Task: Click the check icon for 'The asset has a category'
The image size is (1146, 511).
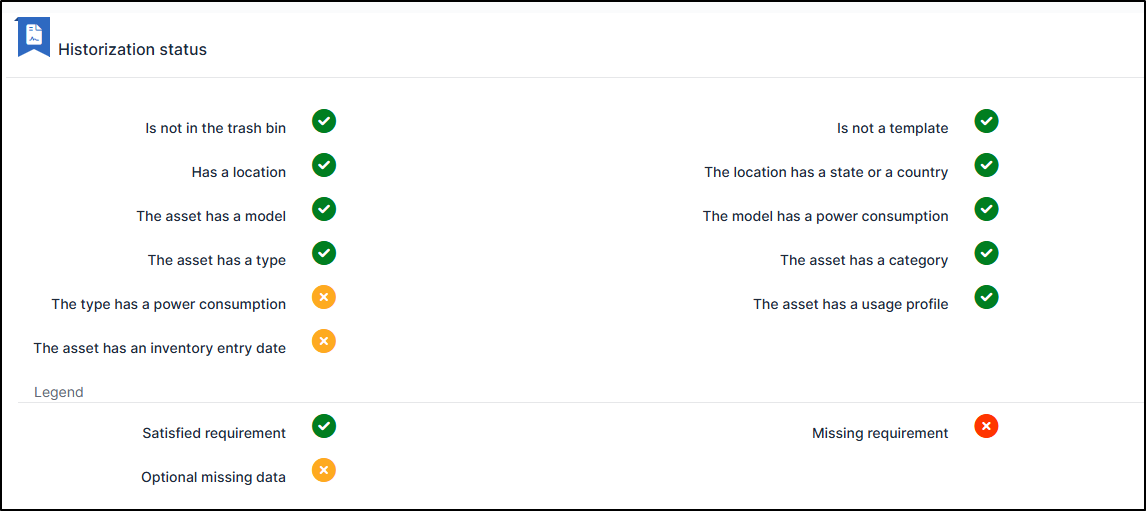Action: click(x=986, y=253)
